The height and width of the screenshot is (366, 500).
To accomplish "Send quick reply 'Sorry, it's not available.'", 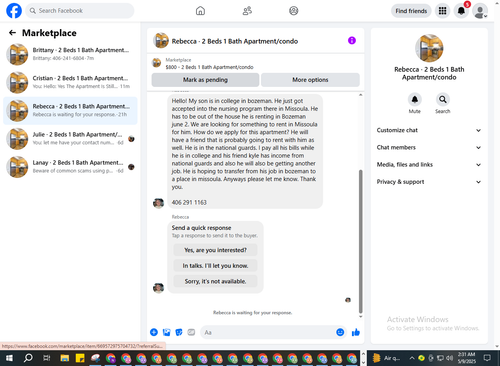I will (215, 281).
